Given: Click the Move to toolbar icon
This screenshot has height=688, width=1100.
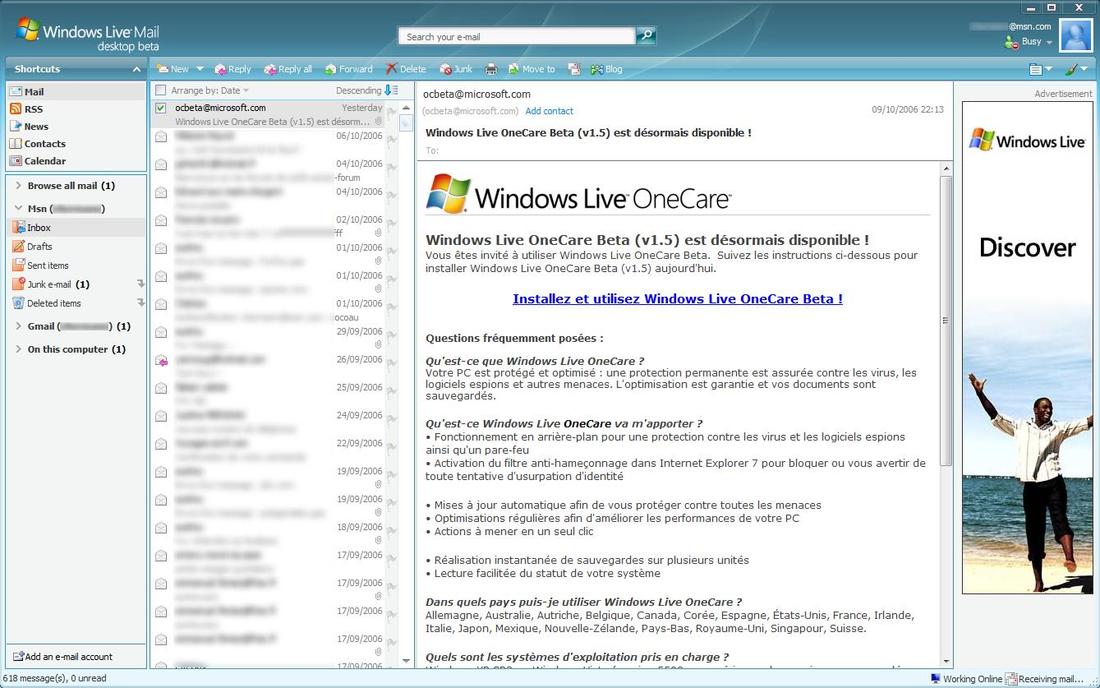Looking at the screenshot, I should [514, 69].
